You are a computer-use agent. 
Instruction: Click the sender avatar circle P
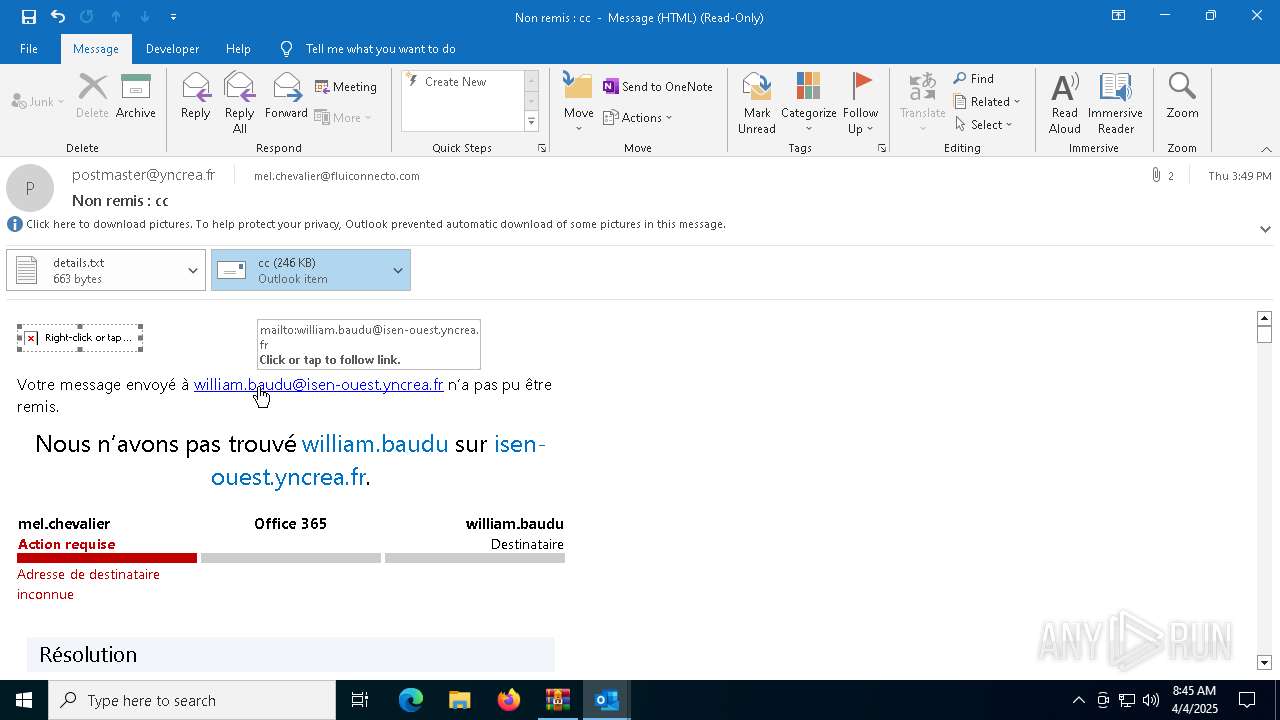coord(30,188)
